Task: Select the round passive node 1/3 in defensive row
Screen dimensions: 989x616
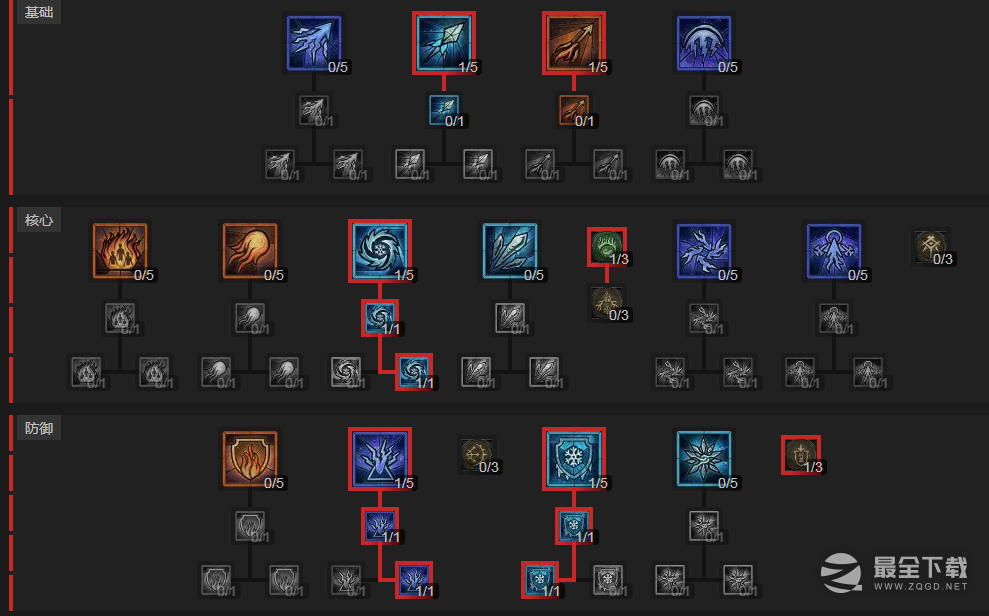Action: (801, 455)
